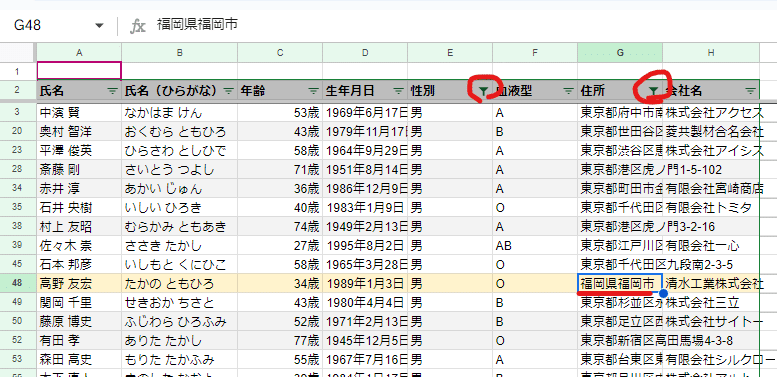Viewport: 777px width, 377px height.
Task: Select cell 平澤 俊英
Action: pos(79,151)
